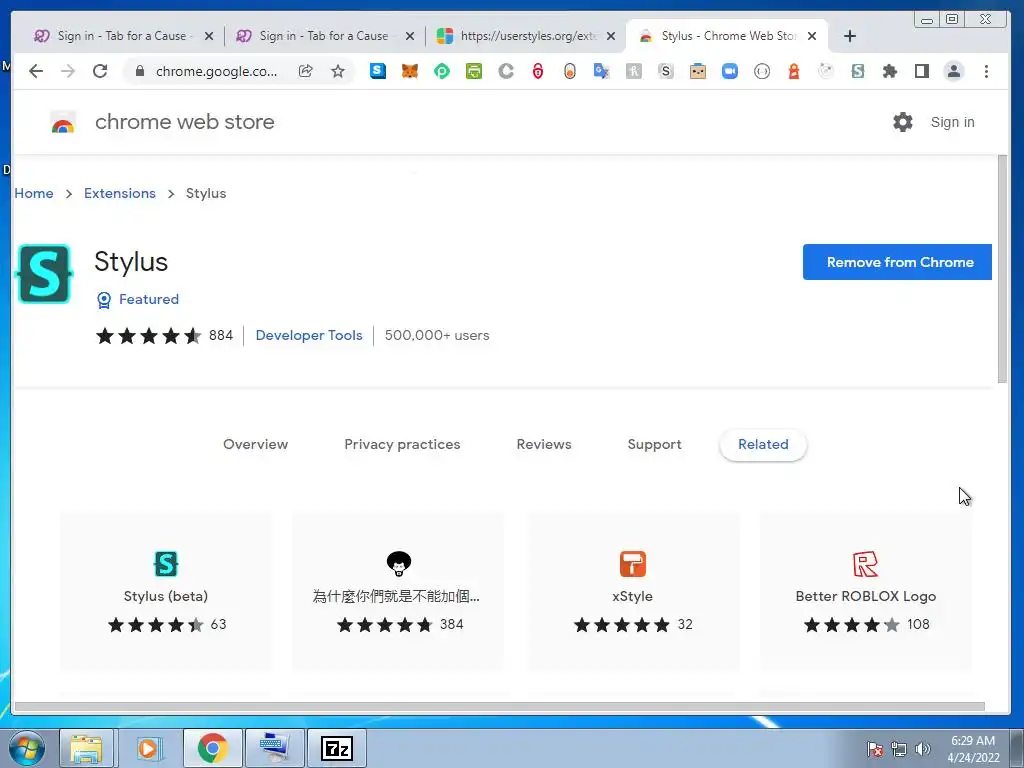
Task: Click the forward navigation arrow
Action: 68,71
